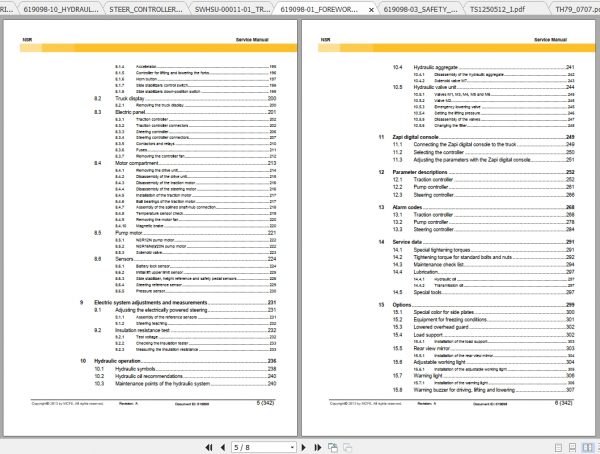Open the page number dropdown arrow
This screenshot has height=454, width=600.
[292, 447]
